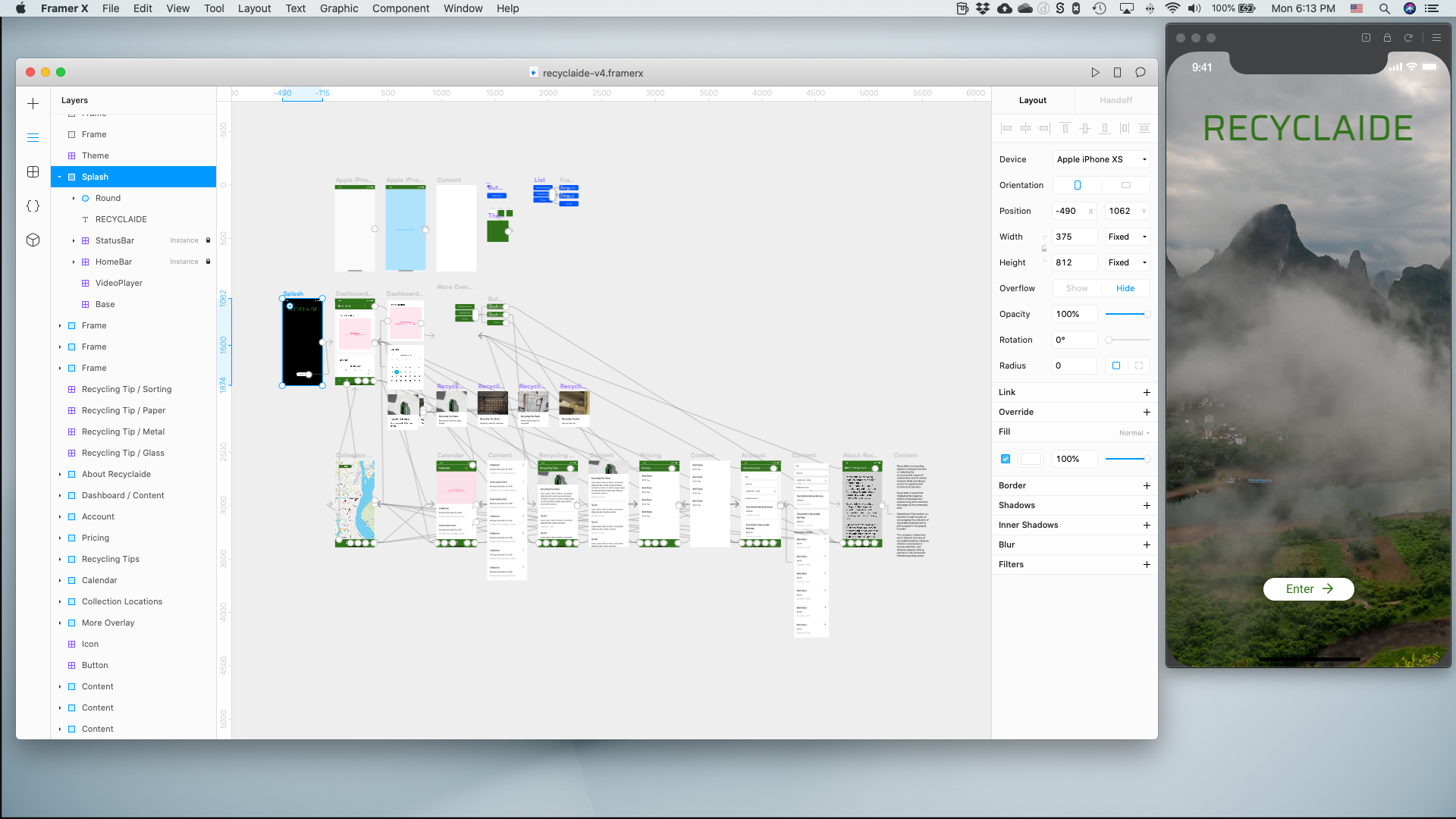Screen dimensions: 1456x819
Task: Click the plus insert icon in sidebar
Action: coord(33,104)
